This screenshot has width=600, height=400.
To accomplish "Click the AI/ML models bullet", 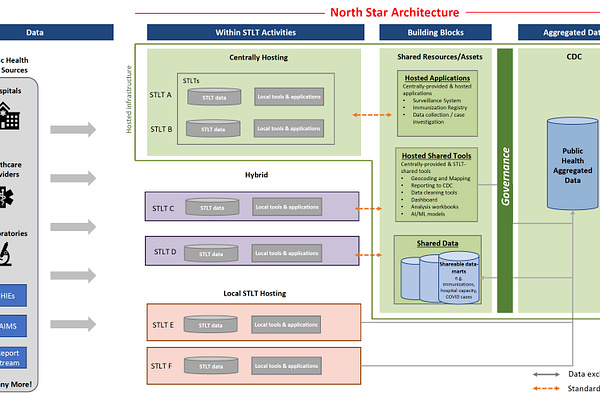I will click(x=428, y=214).
